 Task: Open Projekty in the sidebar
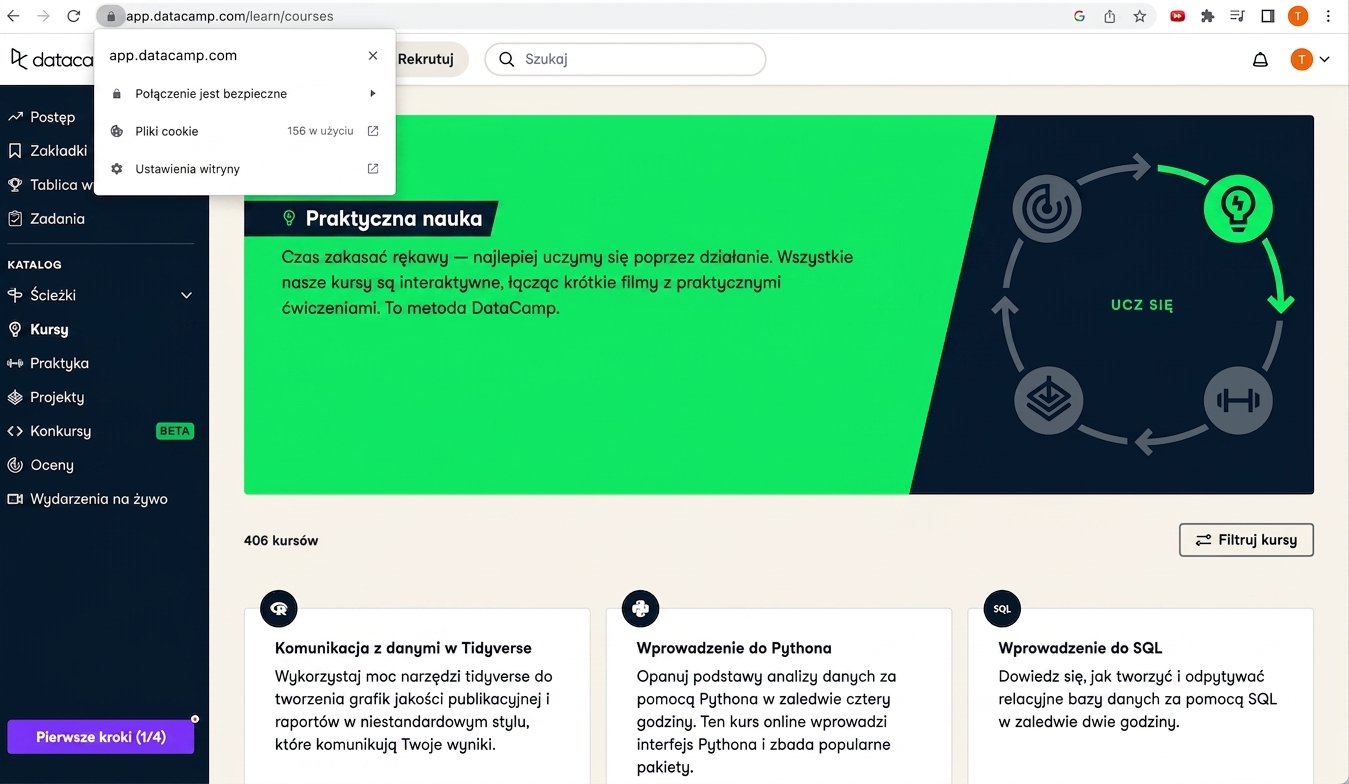pyautogui.click(x=57, y=397)
